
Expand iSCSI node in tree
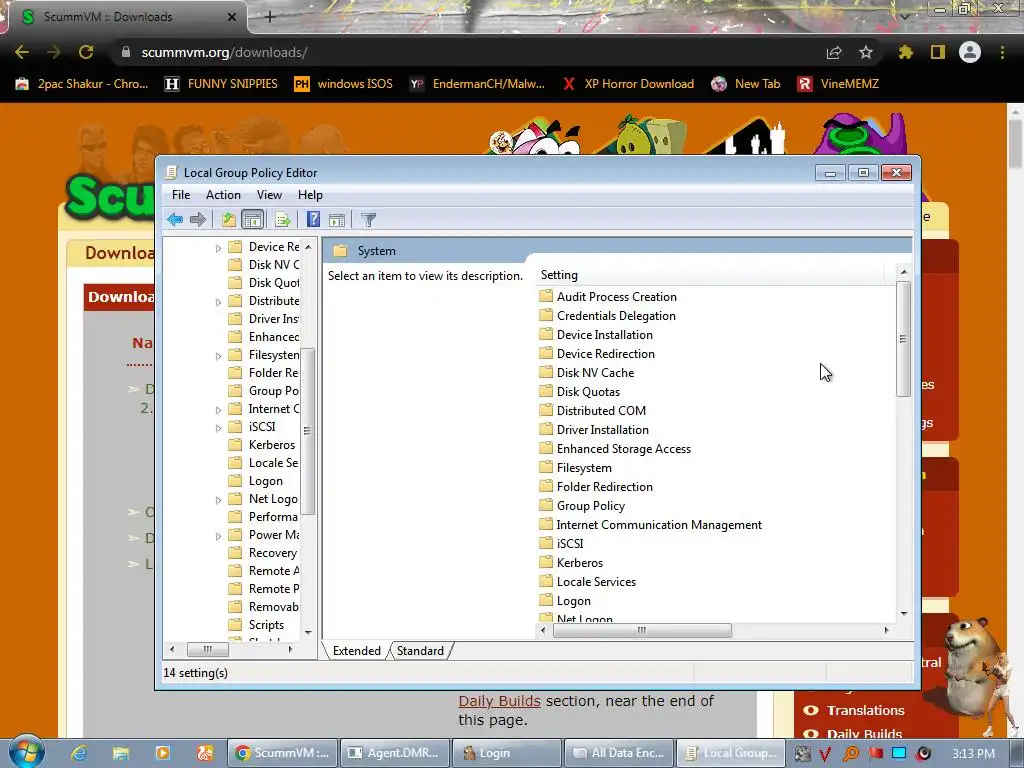(x=218, y=428)
